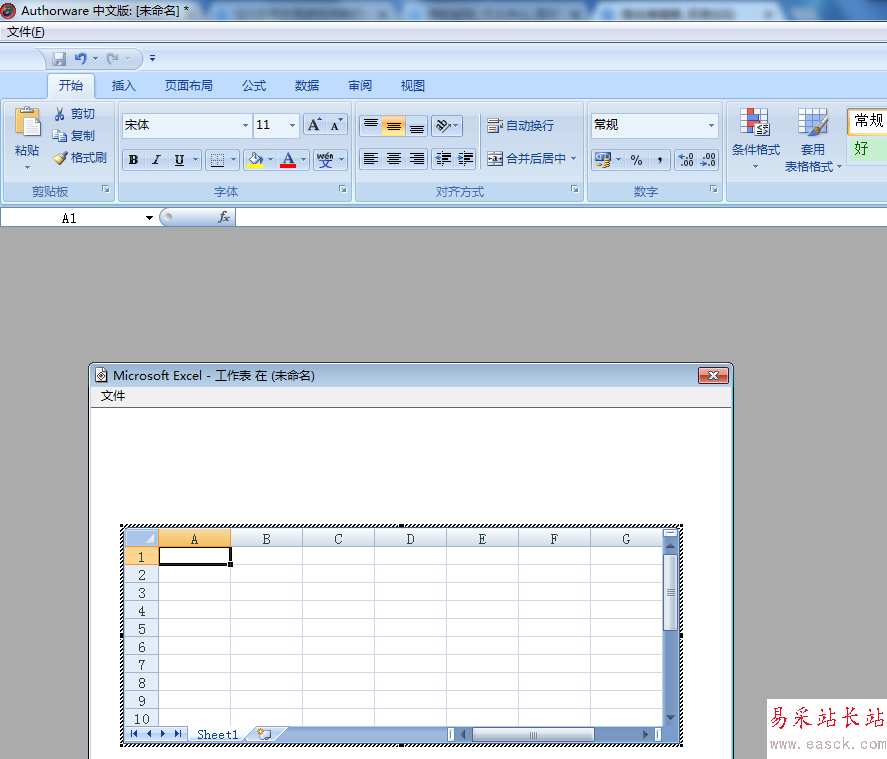The height and width of the screenshot is (759, 887).
Task: Select the Sheet1 worksheet tab
Action: coord(217,734)
